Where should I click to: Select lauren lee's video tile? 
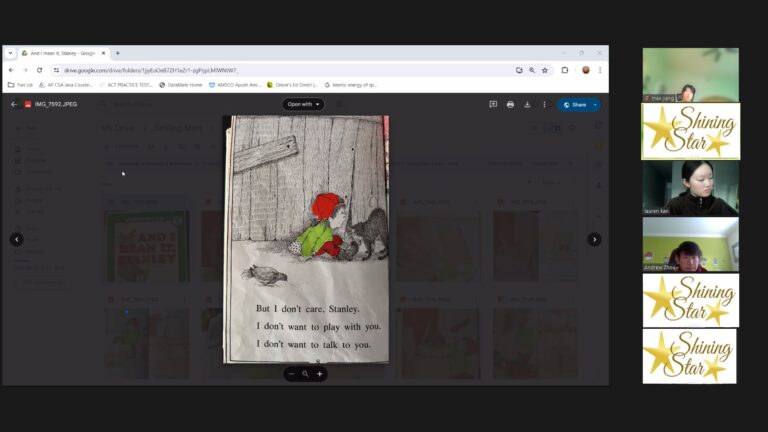click(x=691, y=188)
